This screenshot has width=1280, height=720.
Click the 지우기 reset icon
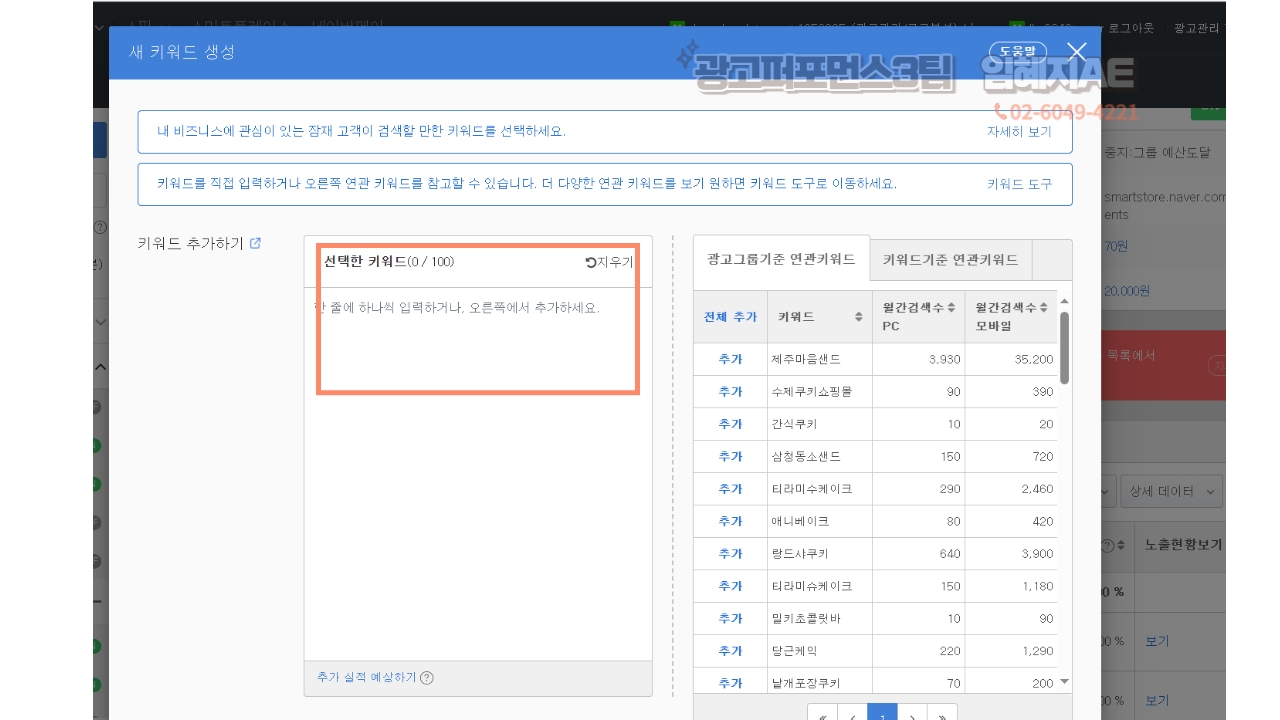(591, 262)
